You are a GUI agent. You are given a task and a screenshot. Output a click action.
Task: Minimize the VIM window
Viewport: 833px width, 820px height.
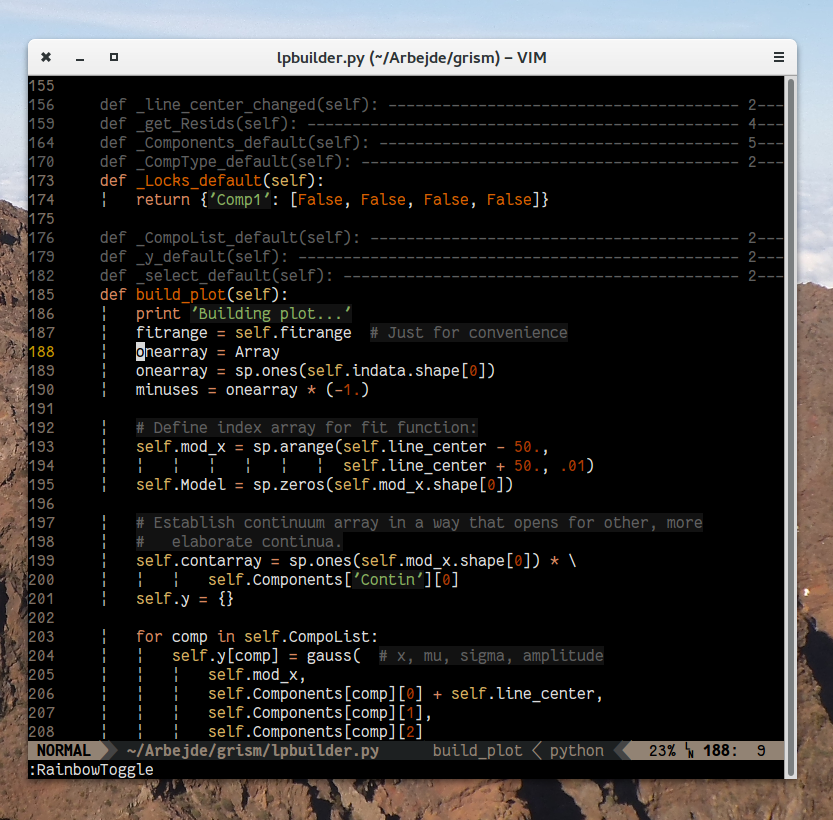click(x=80, y=58)
